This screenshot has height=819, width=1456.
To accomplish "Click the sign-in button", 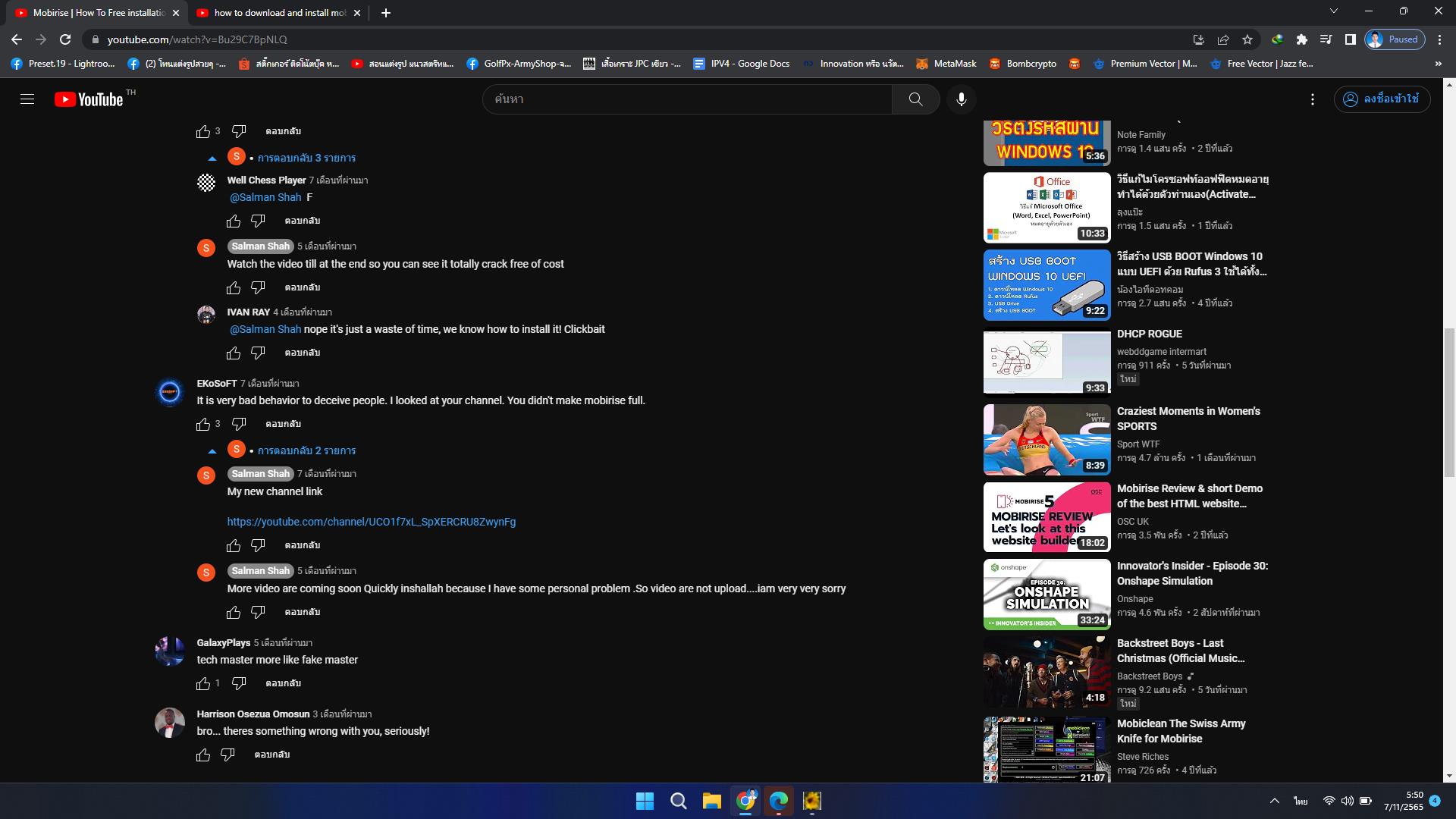I will tap(1382, 99).
